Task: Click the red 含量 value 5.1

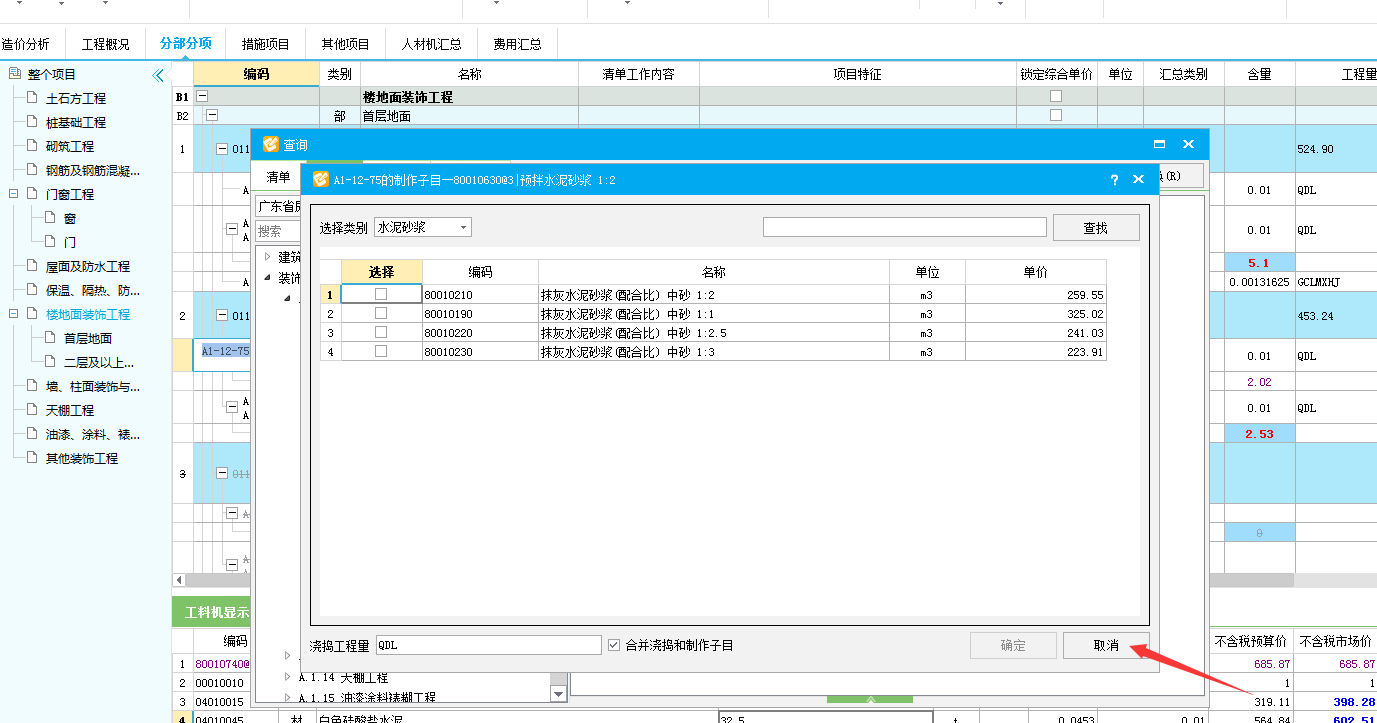Action: tap(1259, 263)
